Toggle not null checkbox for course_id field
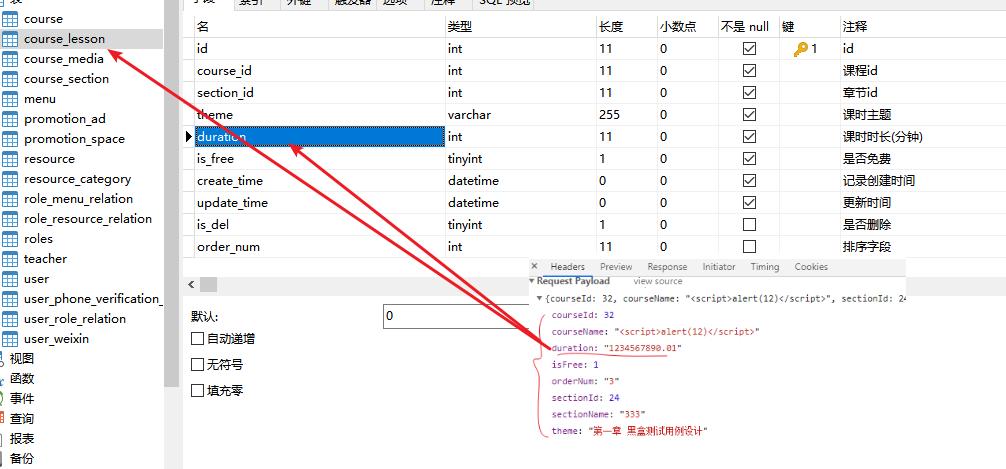Screen dimensions: 1006x469 [748, 71]
